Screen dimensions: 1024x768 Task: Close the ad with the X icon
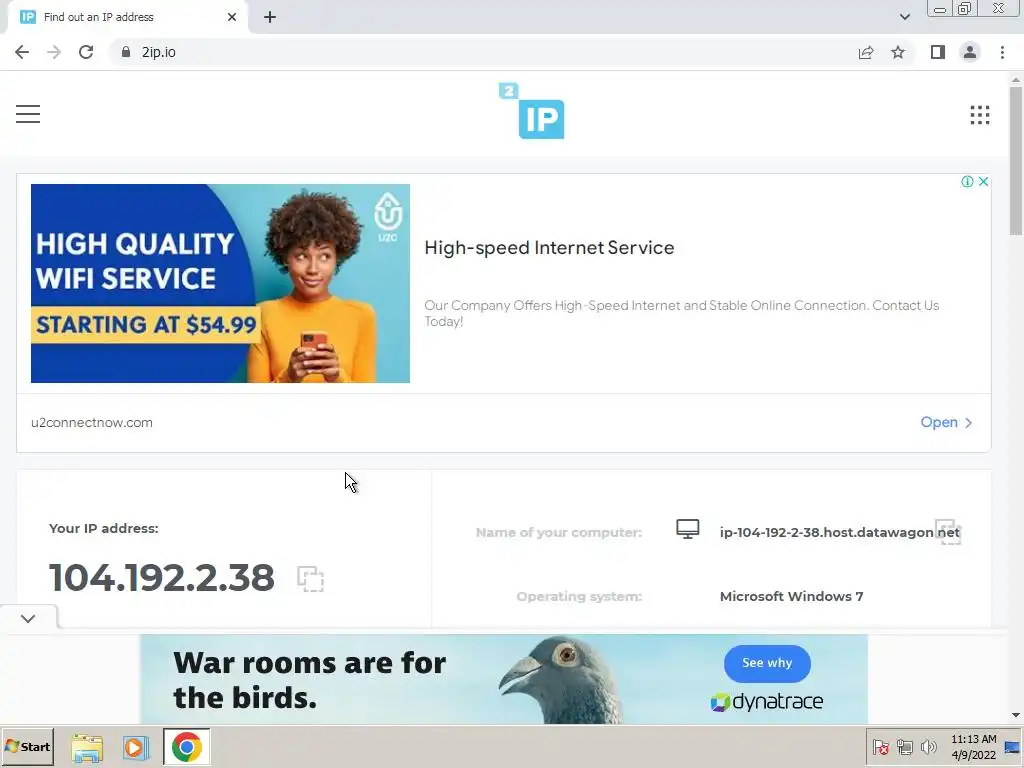(x=983, y=182)
